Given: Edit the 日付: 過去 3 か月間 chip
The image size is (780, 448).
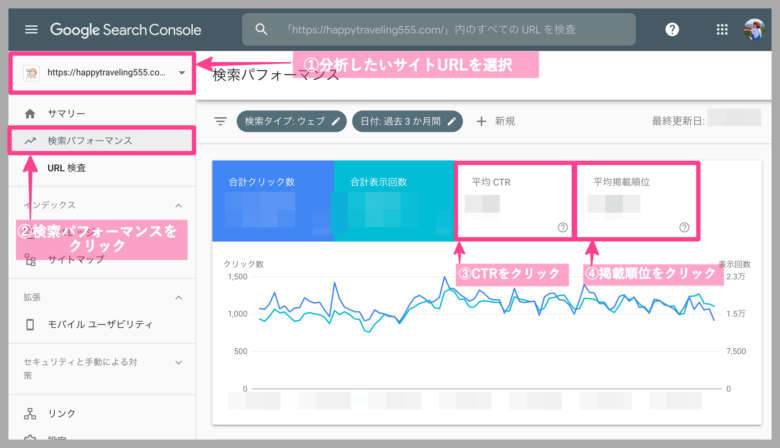Looking at the screenshot, I should pos(407,121).
